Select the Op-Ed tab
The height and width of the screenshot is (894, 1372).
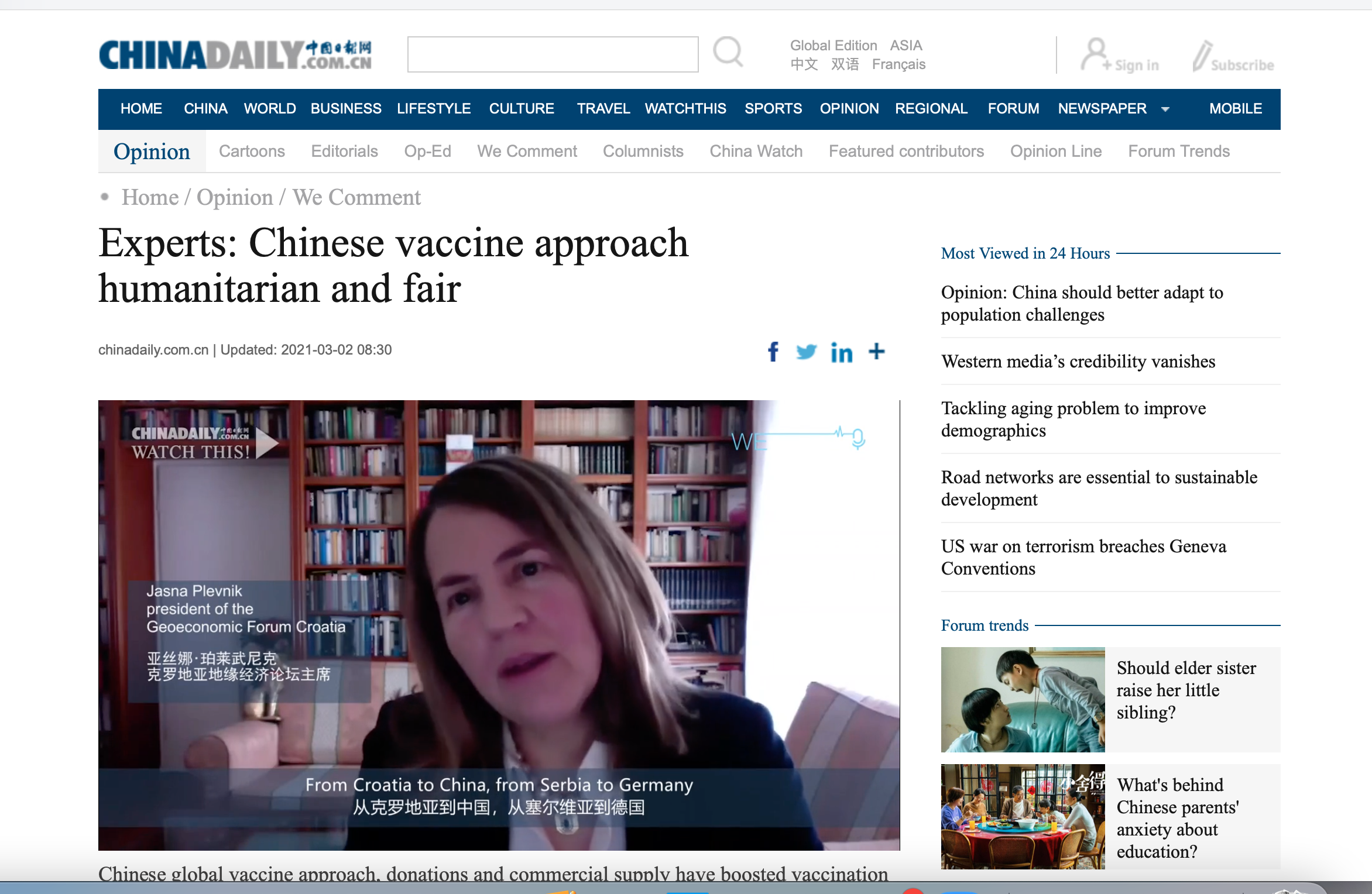click(427, 152)
